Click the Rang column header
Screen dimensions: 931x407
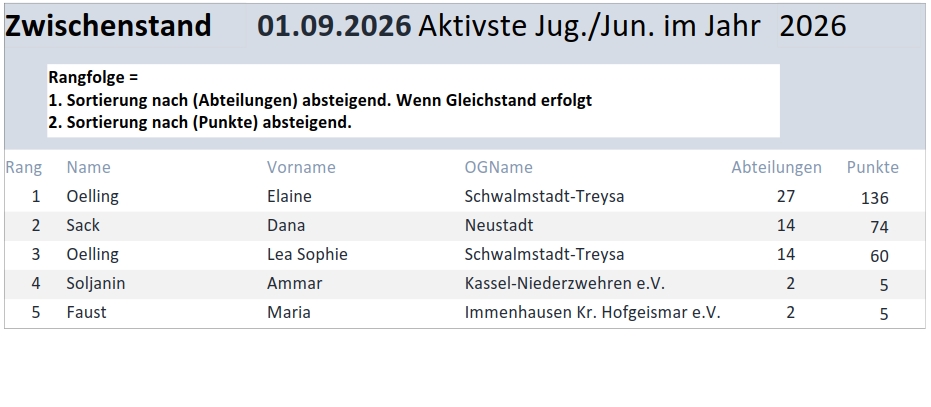(x=24, y=168)
